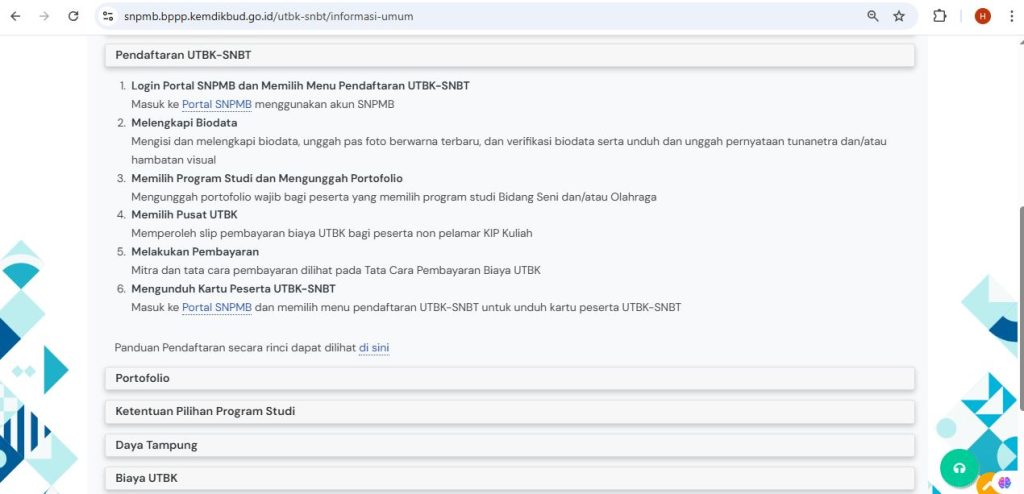Click the zoom magnifier icon in address bar
1024x494 pixels.
(872, 16)
